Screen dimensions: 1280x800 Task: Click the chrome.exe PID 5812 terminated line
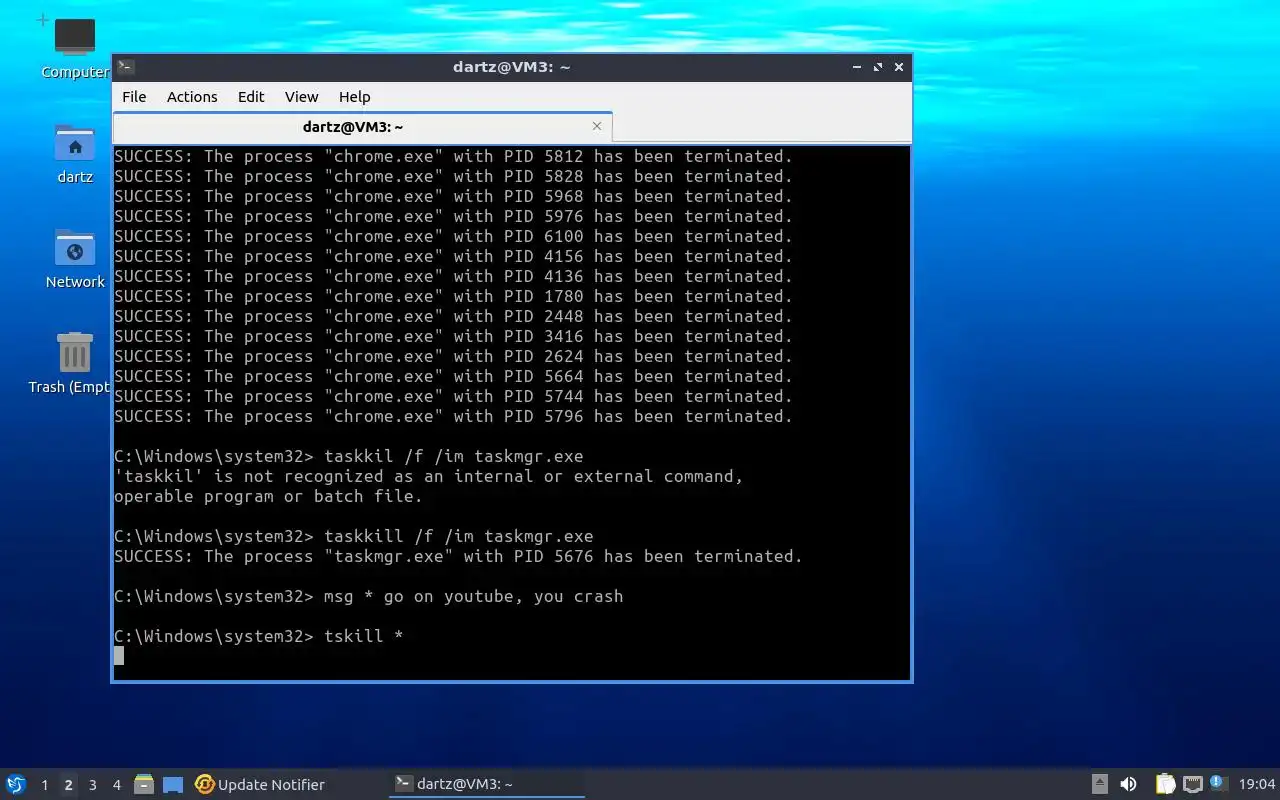tap(453, 156)
